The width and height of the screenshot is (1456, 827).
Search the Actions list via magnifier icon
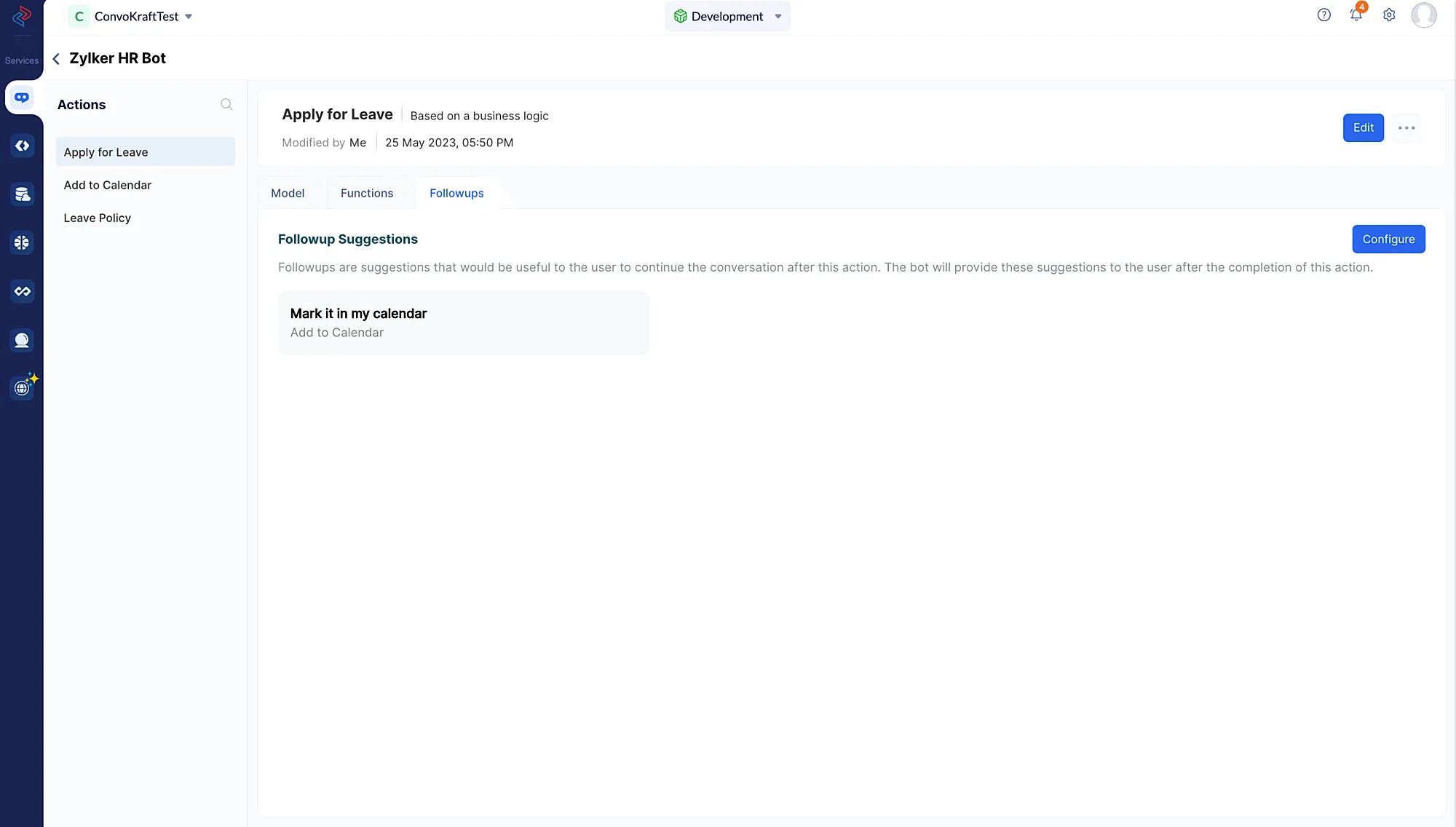[226, 105]
